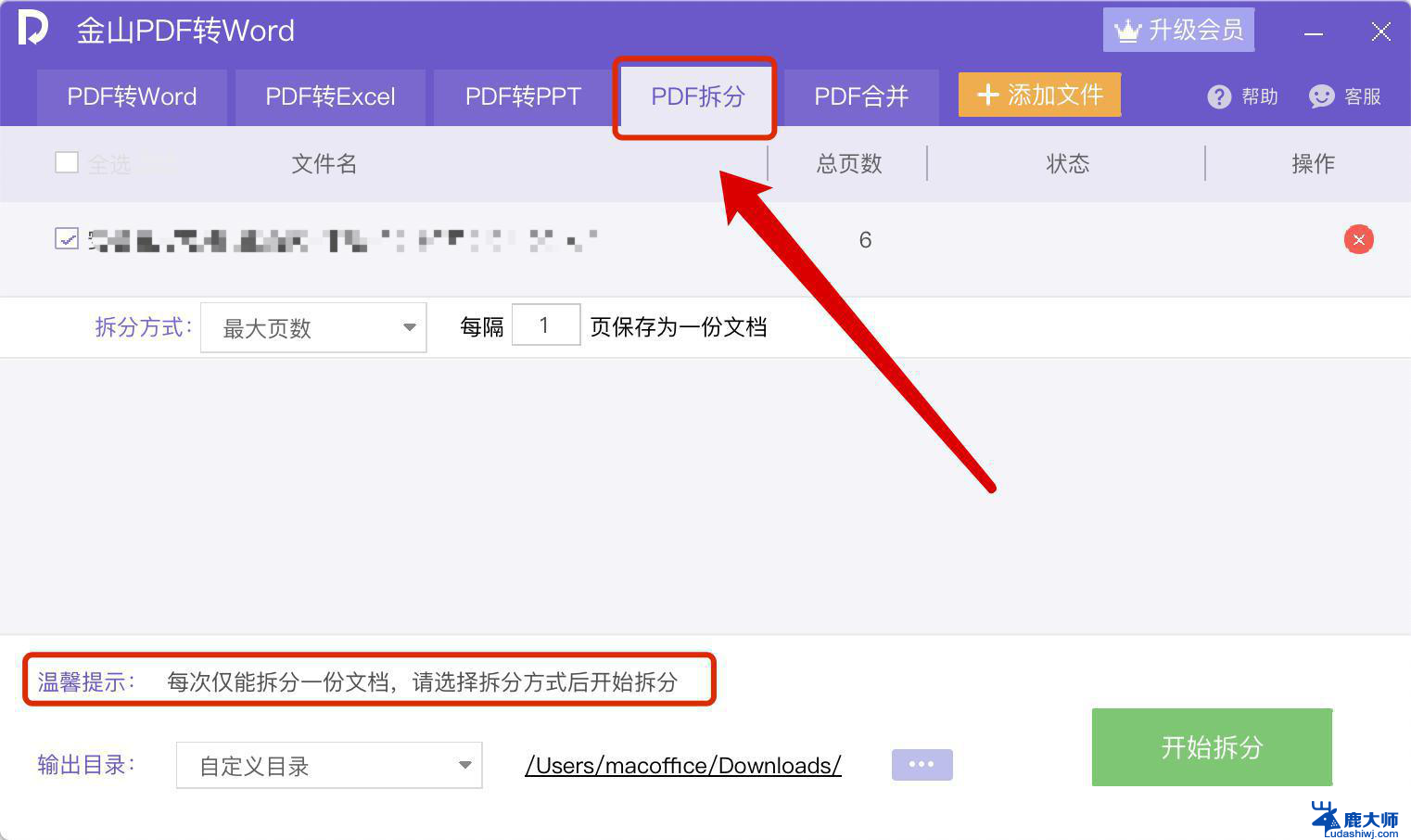Open the 输出目录 自定义目录 dropdown
The height and width of the screenshot is (840, 1411).
click(x=329, y=766)
